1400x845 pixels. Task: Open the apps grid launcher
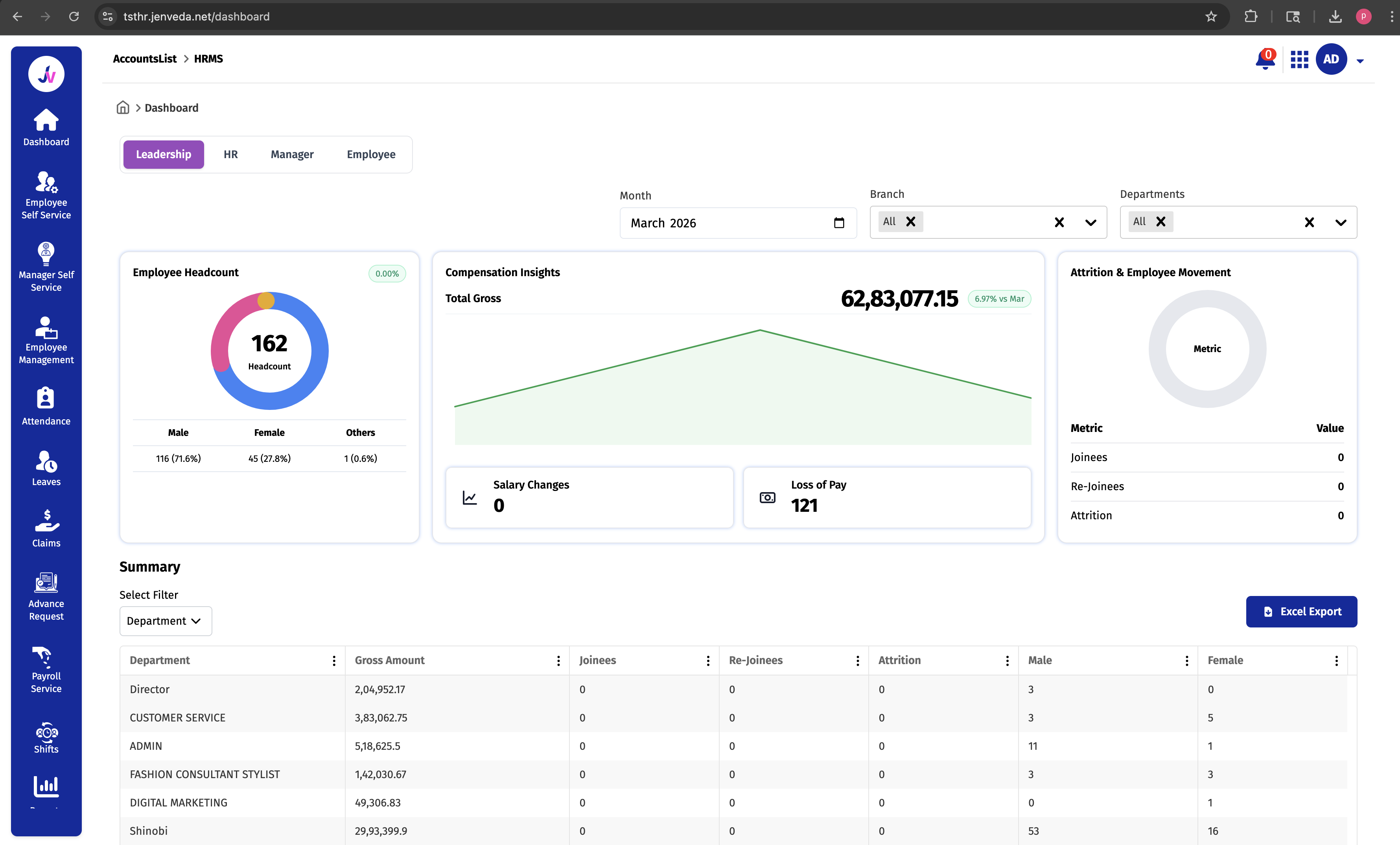[x=1299, y=59]
